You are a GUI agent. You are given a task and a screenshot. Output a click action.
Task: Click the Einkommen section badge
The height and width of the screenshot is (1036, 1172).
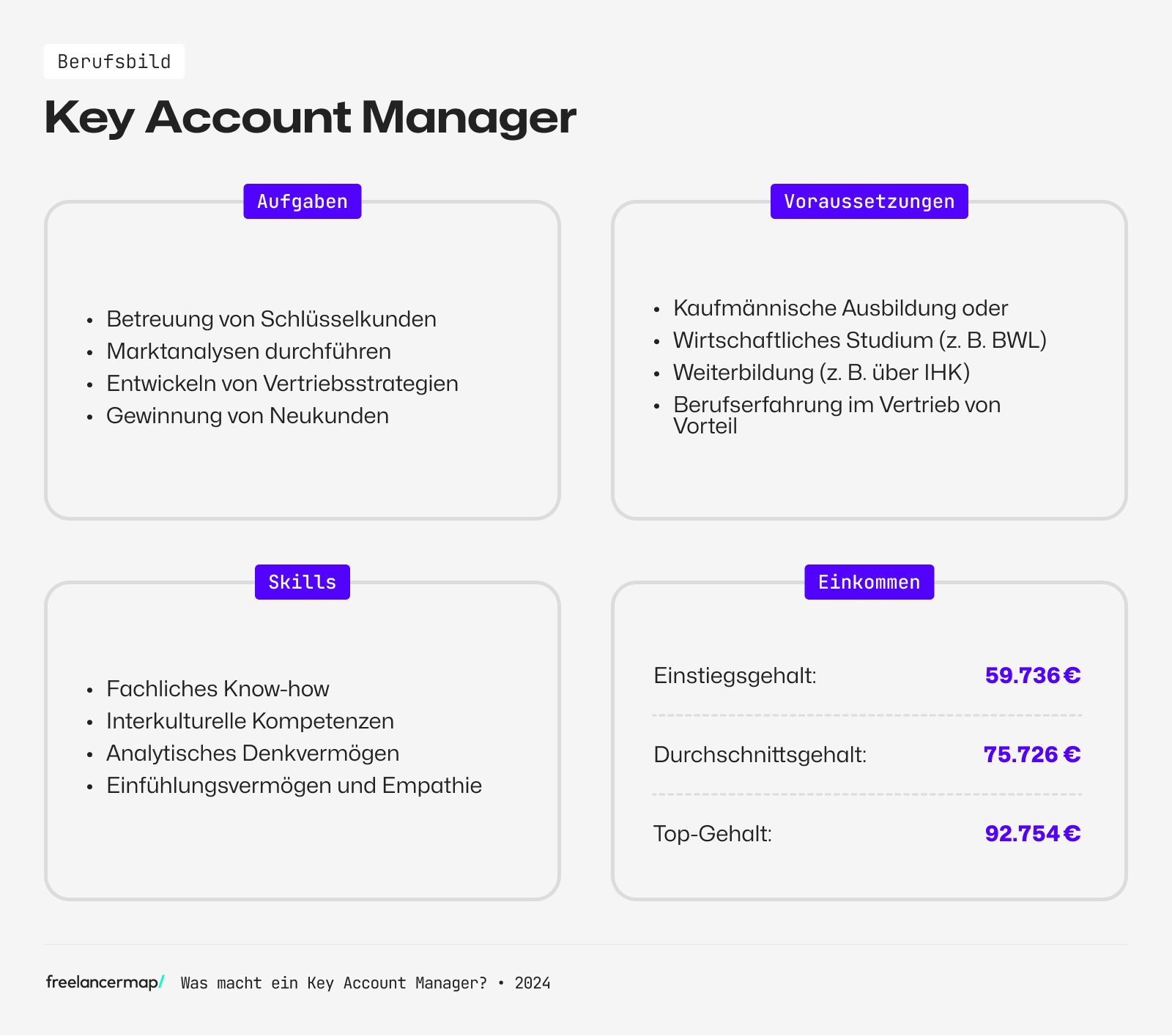pos(869,582)
